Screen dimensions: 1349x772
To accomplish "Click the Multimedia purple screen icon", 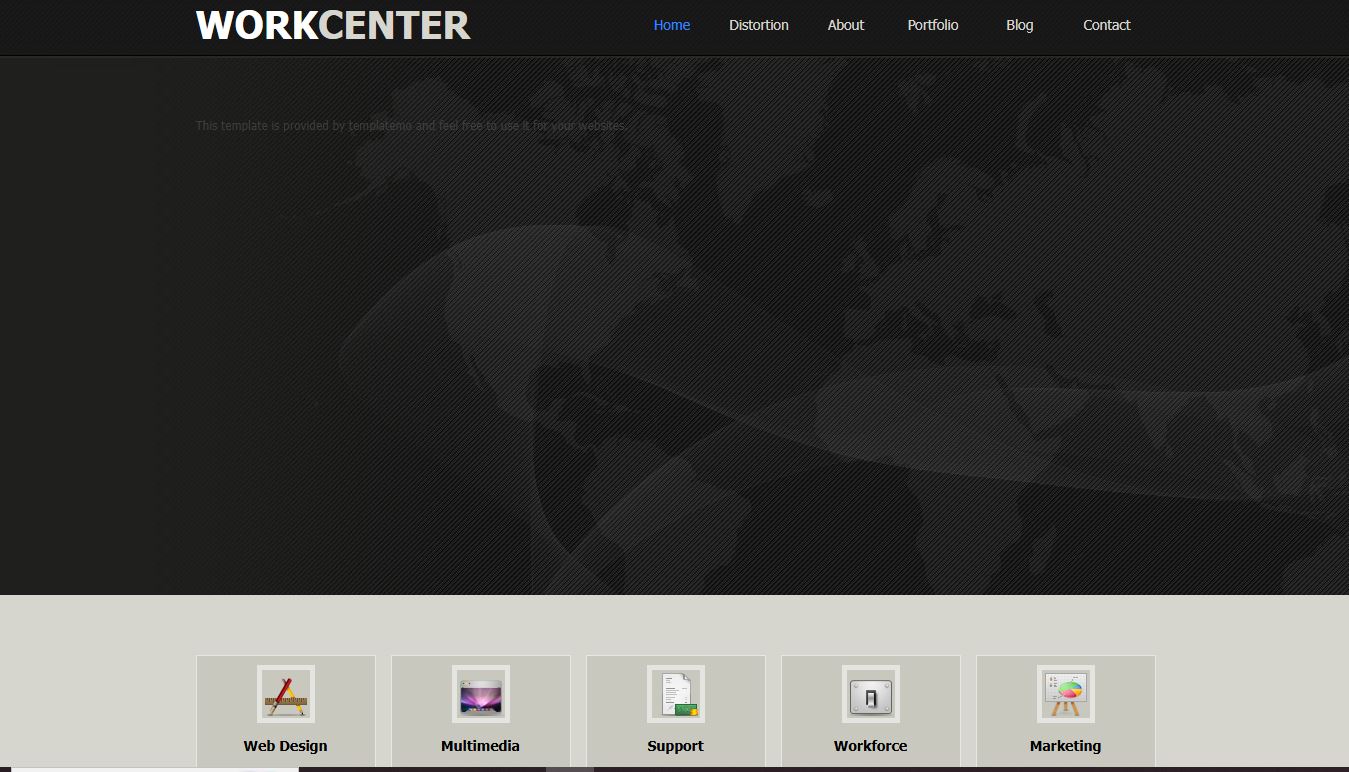I will click(x=480, y=694).
